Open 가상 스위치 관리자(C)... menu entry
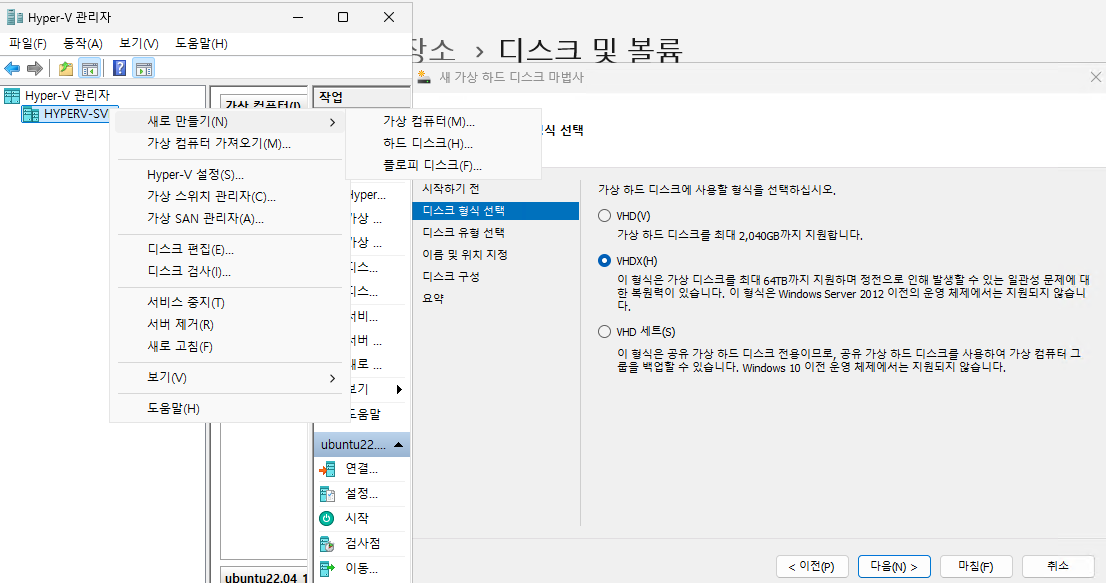 [229, 197]
